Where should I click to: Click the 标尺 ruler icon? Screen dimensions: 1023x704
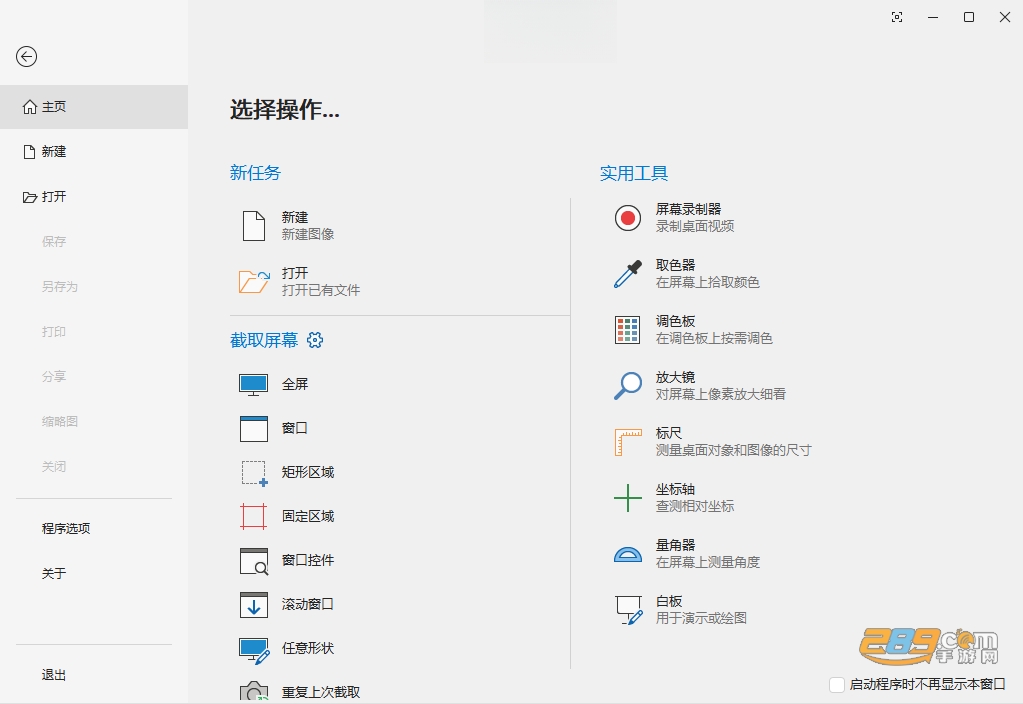pos(628,442)
